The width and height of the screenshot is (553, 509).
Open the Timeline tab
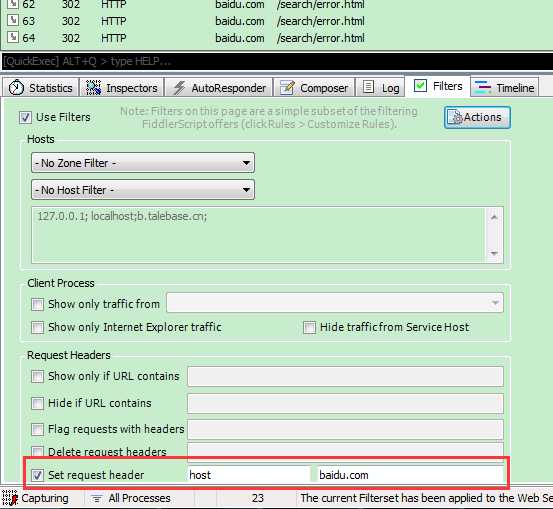[x=504, y=87]
